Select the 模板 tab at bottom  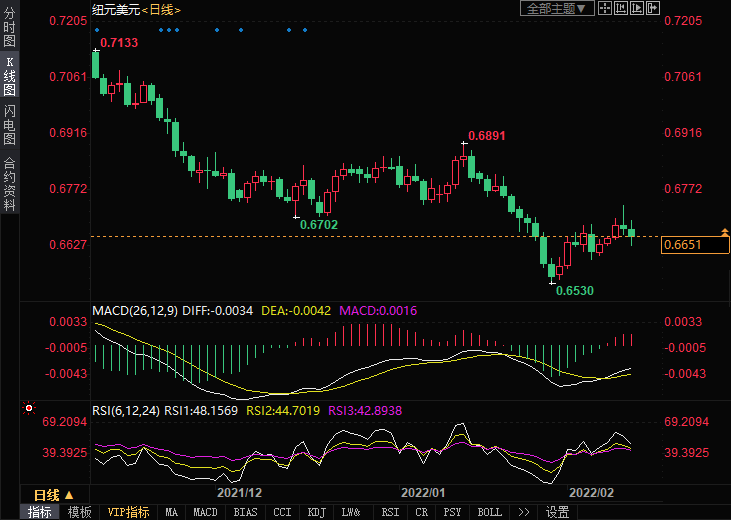(79, 512)
